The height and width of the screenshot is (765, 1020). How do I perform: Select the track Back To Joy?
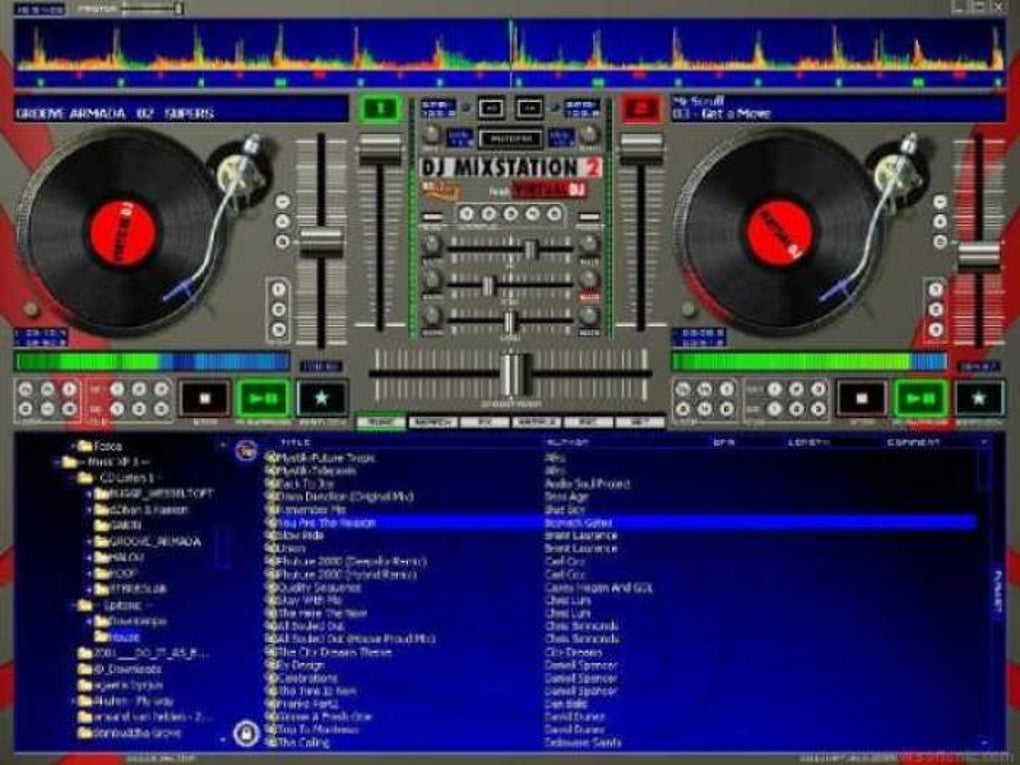pyautogui.click(x=305, y=483)
